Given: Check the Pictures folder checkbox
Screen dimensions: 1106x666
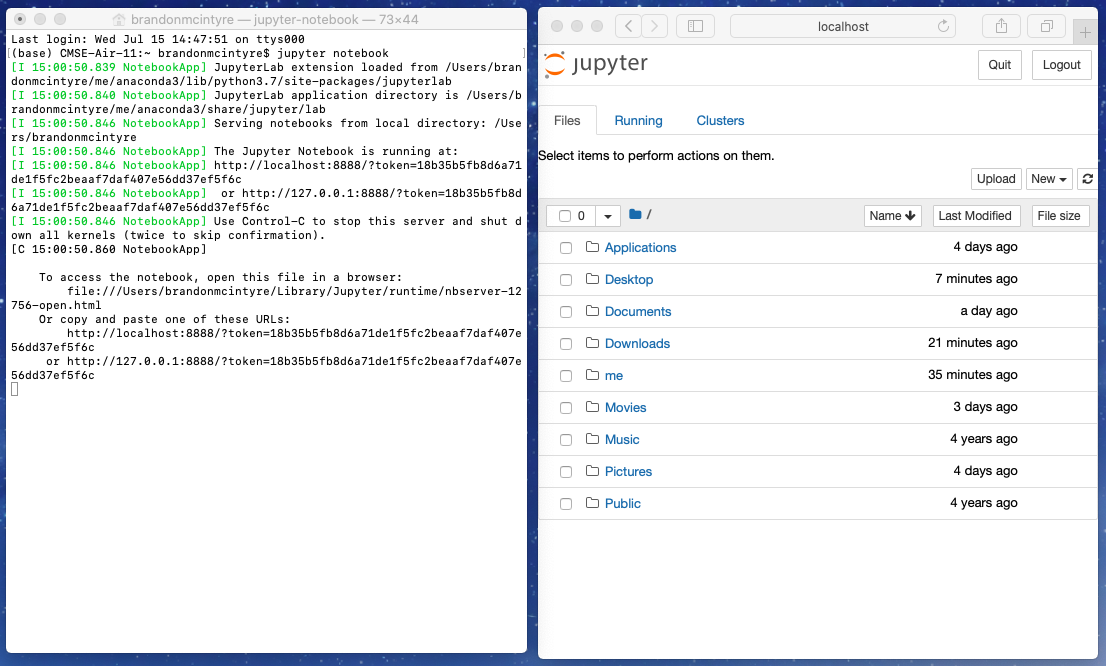Looking at the screenshot, I should tap(566, 472).
